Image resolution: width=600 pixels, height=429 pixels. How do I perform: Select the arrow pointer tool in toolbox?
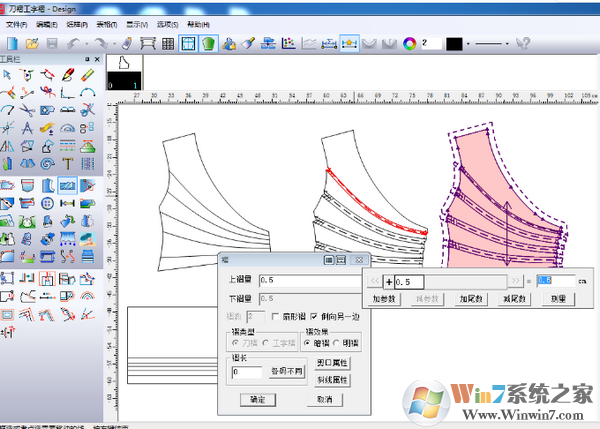point(8,75)
